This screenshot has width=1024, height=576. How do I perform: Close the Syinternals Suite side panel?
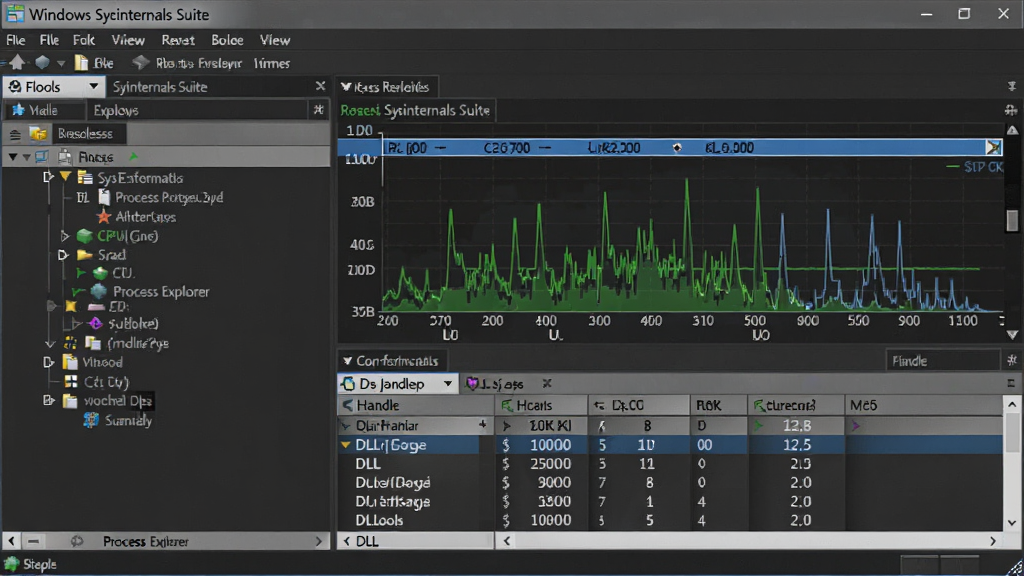click(x=320, y=86)
